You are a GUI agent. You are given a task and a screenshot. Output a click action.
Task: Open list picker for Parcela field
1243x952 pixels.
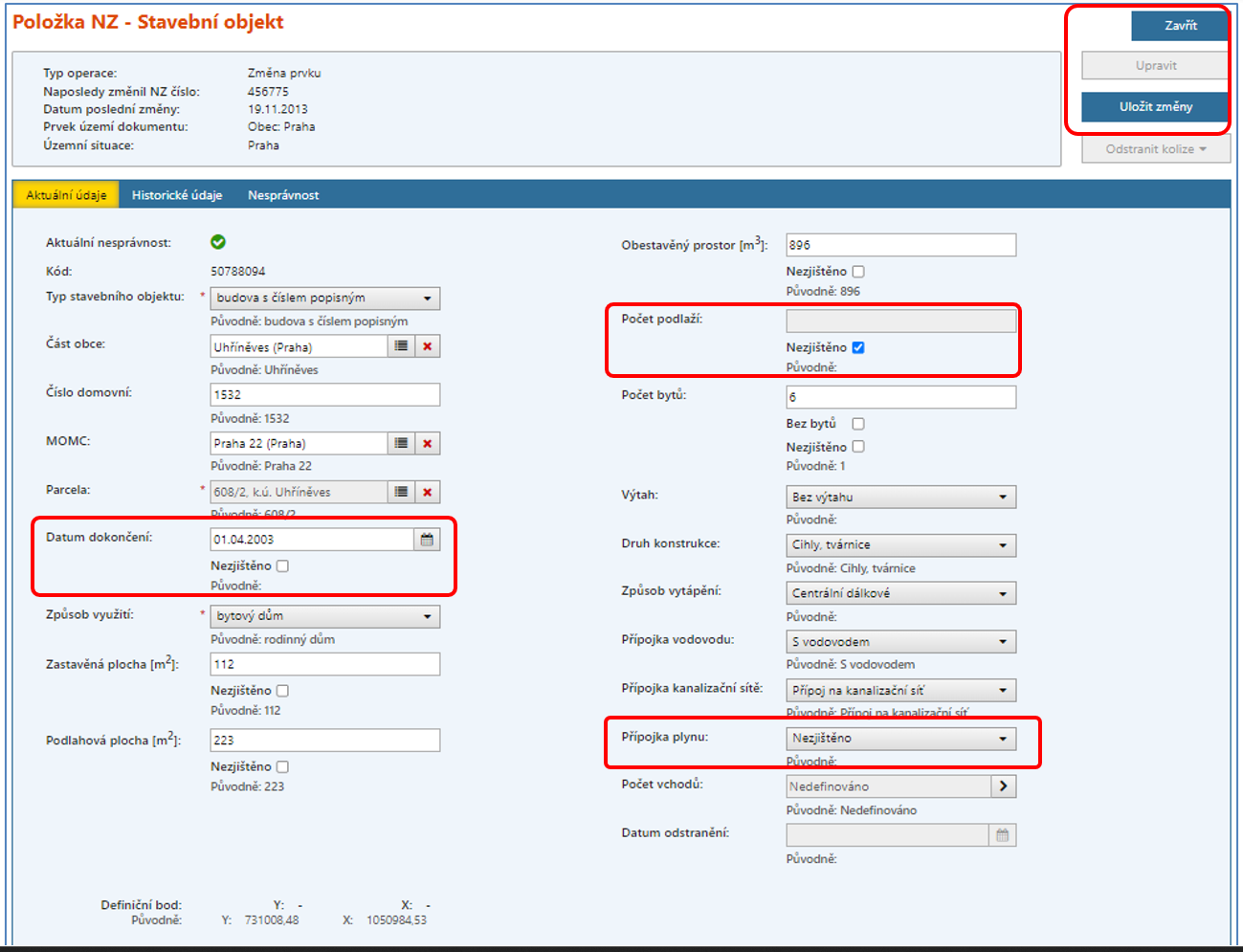pos(401,492)
